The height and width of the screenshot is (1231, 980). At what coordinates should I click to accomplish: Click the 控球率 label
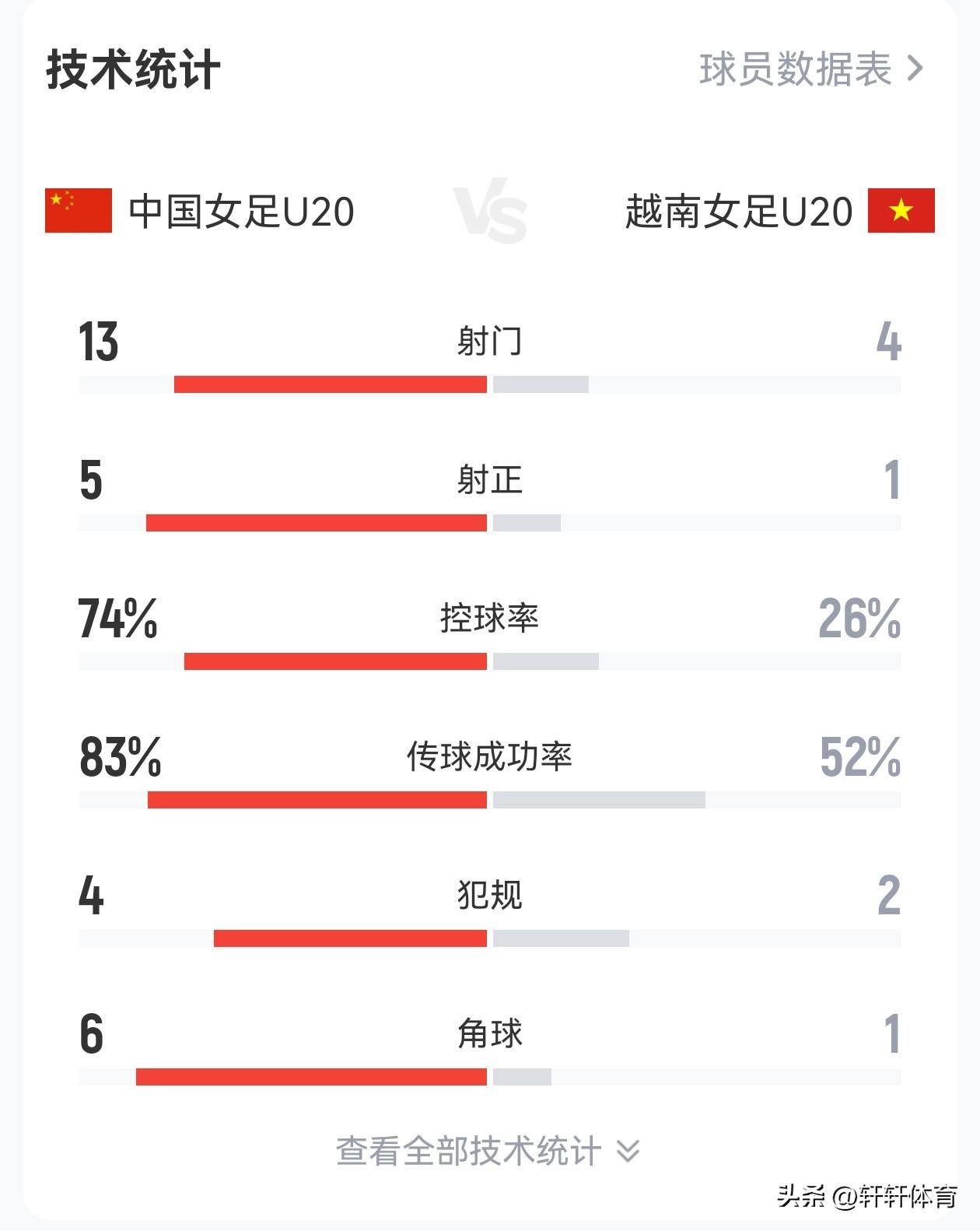(489, 619)
